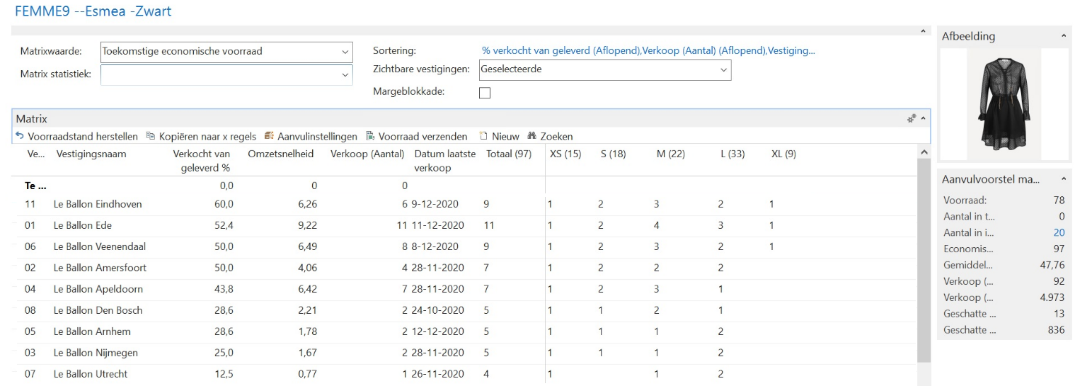
Task: Click the 60,0 percentage cell
Action: pyautogui.click(x=224, y=204)
